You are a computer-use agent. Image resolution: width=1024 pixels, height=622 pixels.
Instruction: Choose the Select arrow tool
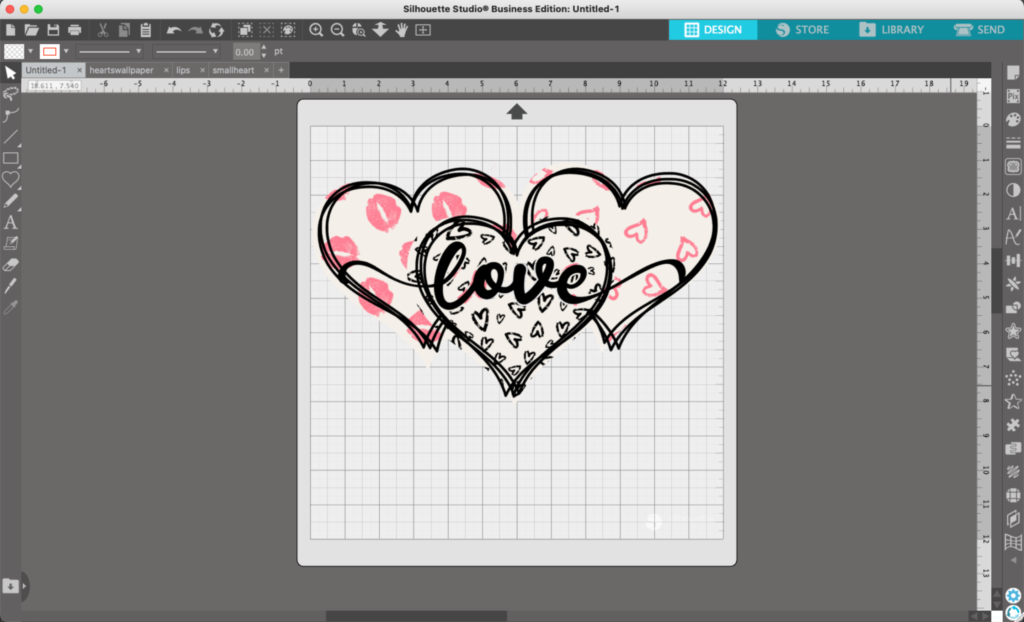pos(10,73)
